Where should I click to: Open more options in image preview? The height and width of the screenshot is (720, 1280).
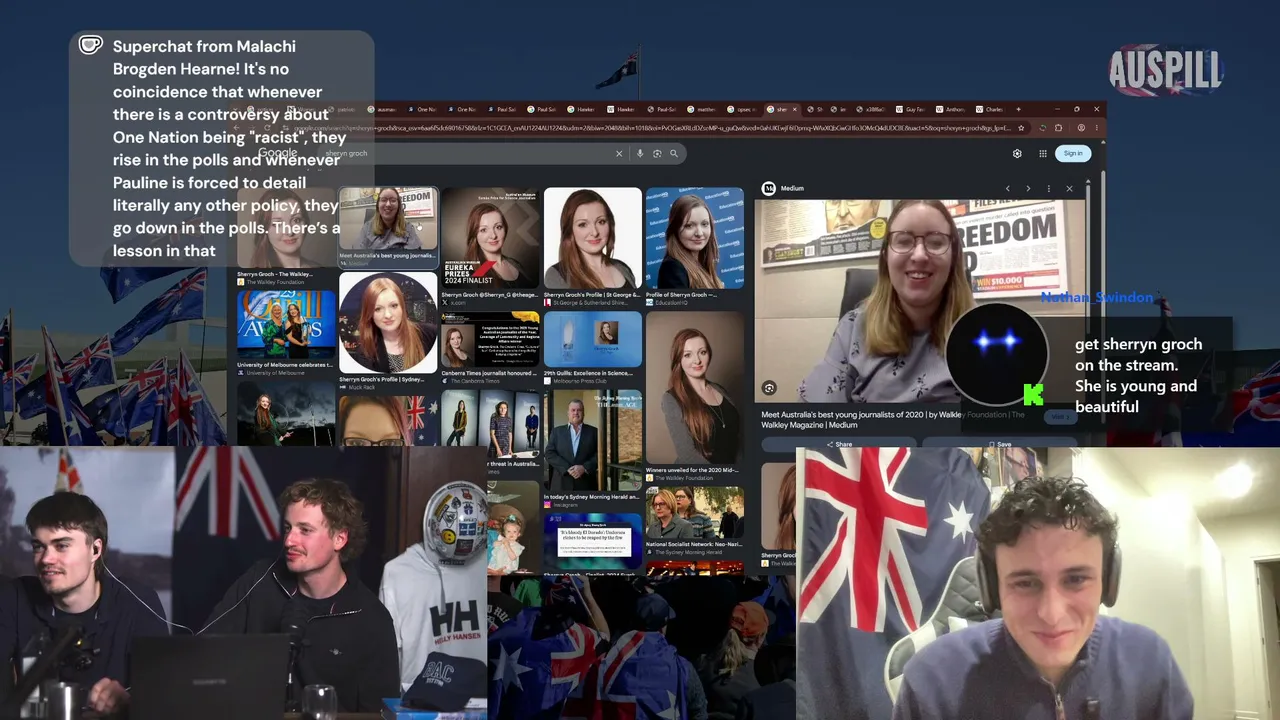1048,188
